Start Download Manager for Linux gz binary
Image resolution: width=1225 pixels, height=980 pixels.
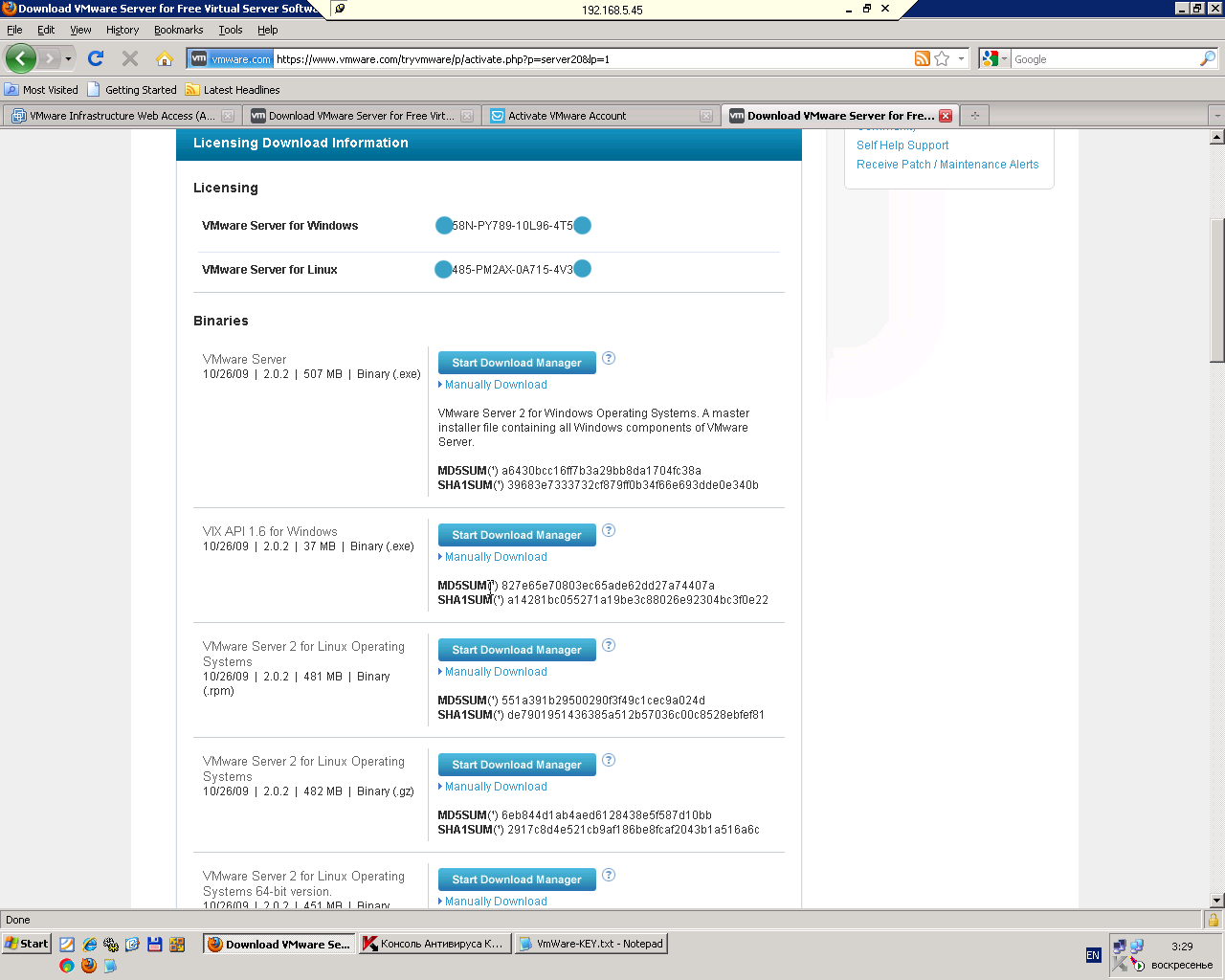click(517, 765)
